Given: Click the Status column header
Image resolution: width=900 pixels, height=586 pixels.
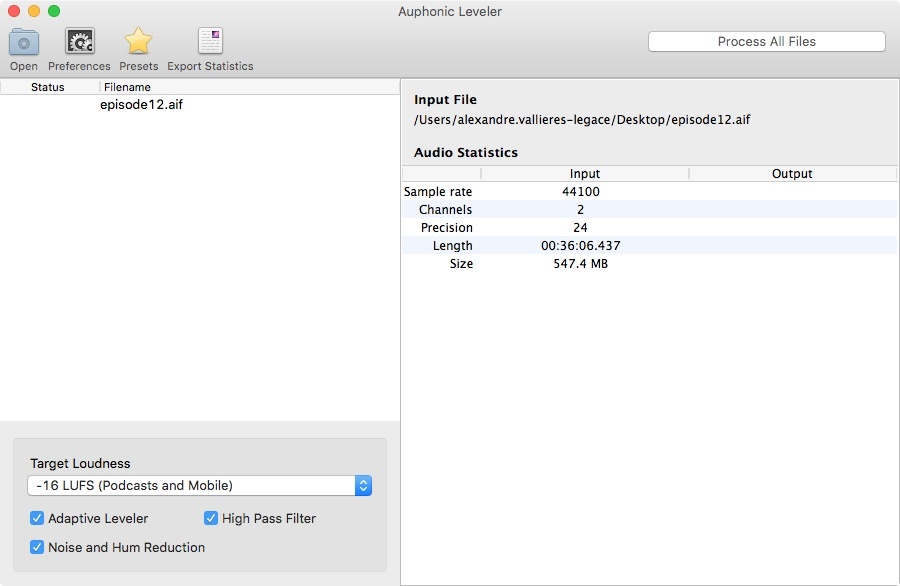Looking at the screenshot, I should 48,87.
